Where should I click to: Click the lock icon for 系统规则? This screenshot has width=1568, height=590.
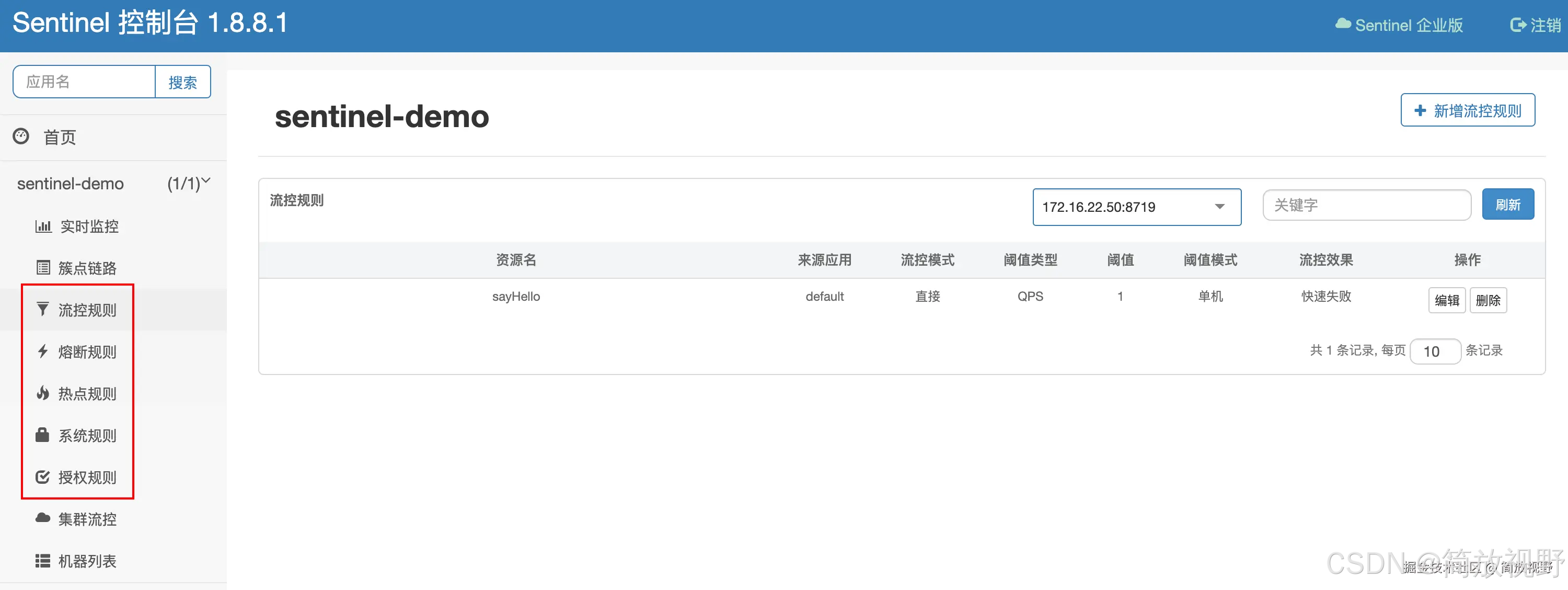tap(42, 435)
